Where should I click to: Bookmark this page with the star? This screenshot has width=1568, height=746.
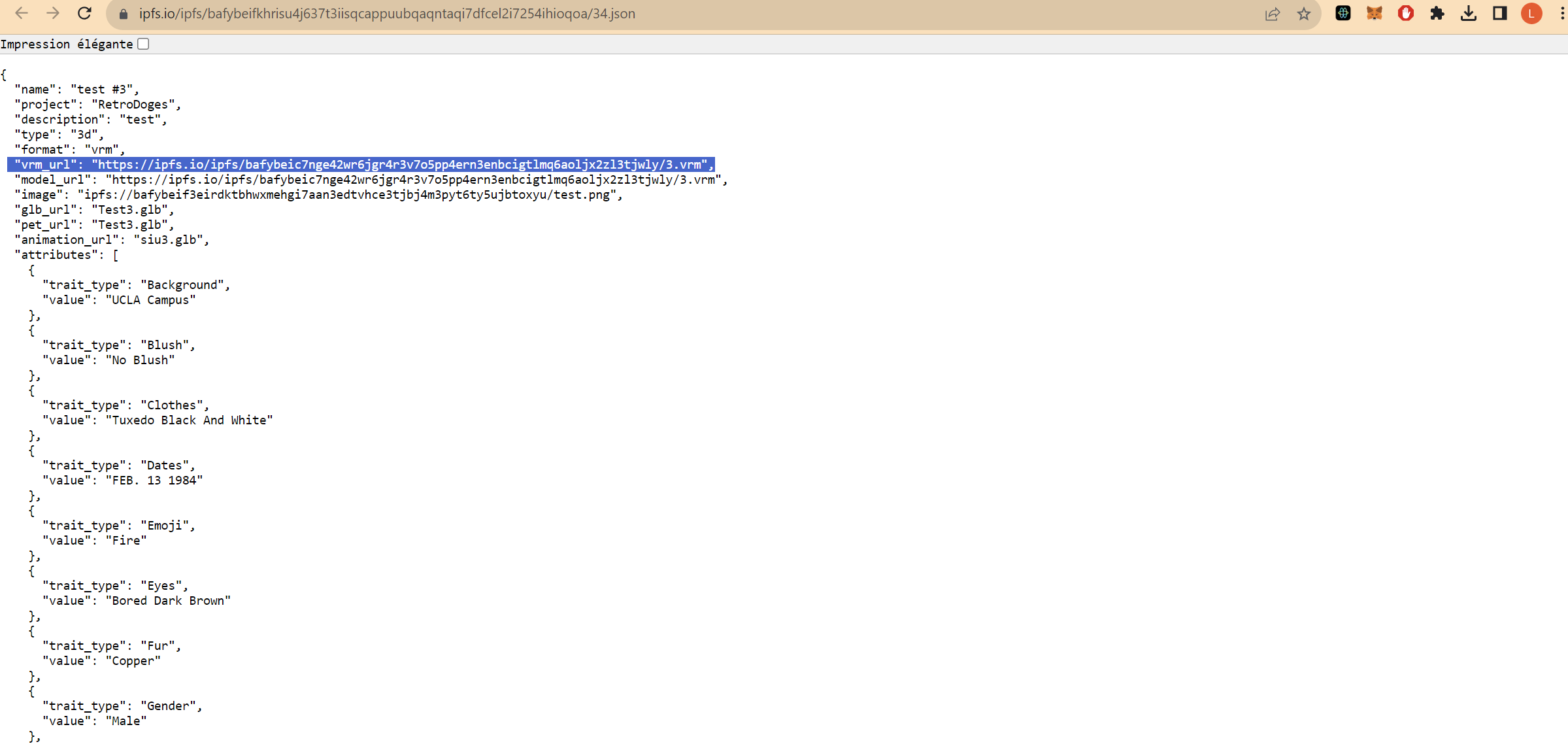coord(1304,14)
